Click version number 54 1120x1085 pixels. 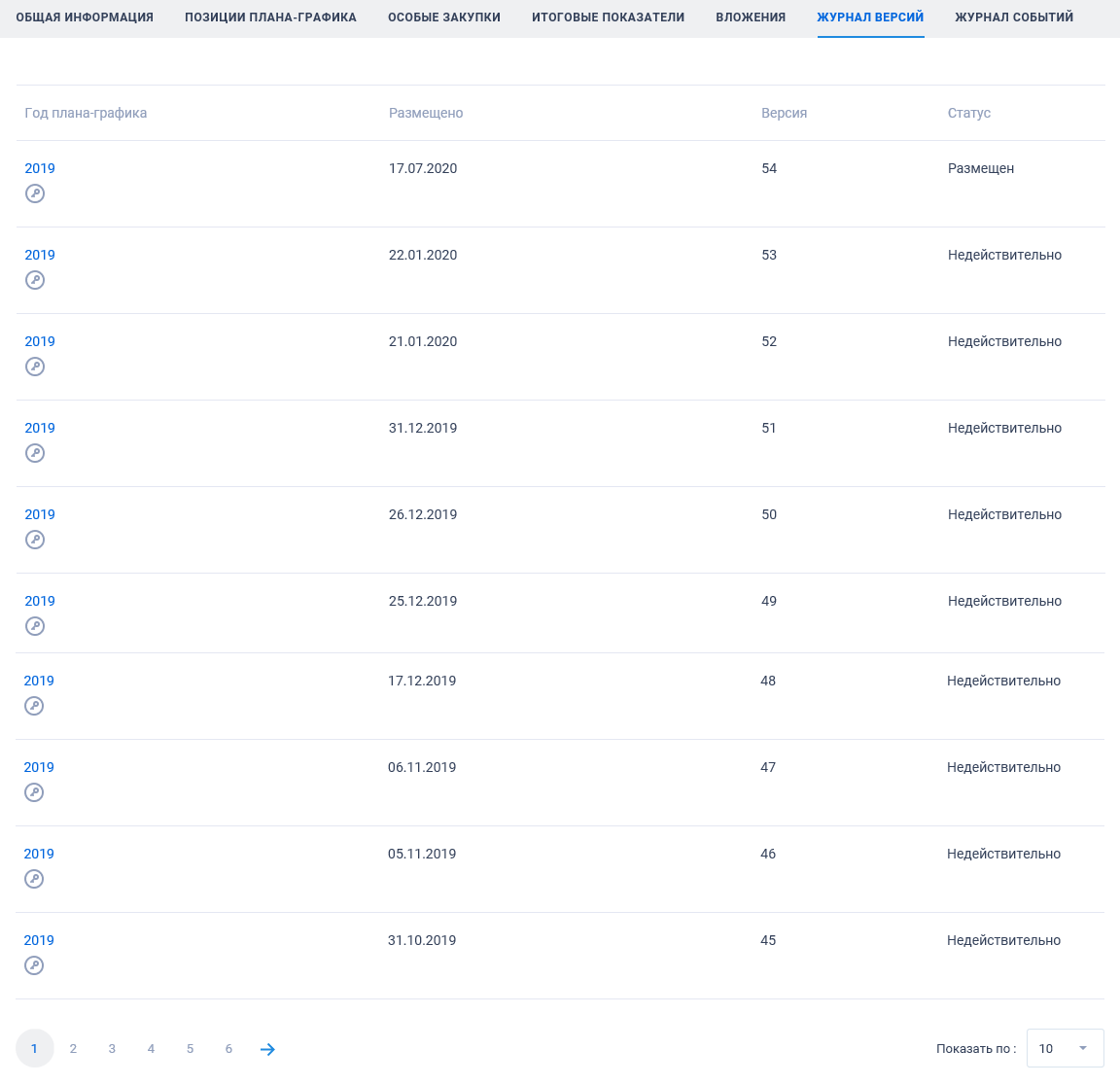[x=769, y=168]
